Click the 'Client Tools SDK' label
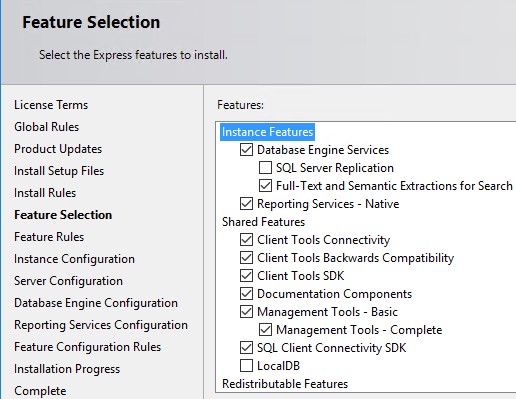The image size is (516, 399). click(300, 276)
